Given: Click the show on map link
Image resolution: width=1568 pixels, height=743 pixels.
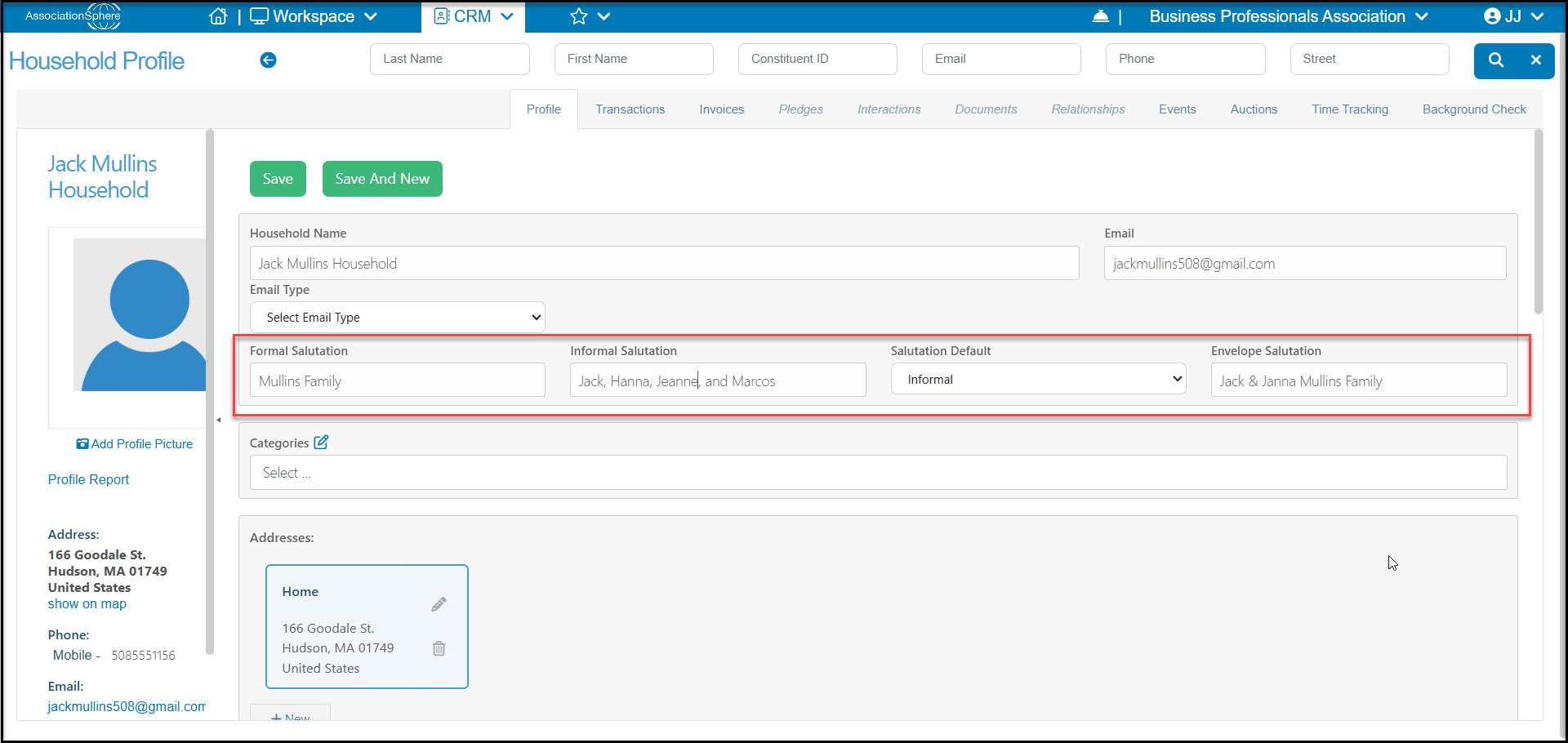Looking at the screenshot, I should point(87,604).
